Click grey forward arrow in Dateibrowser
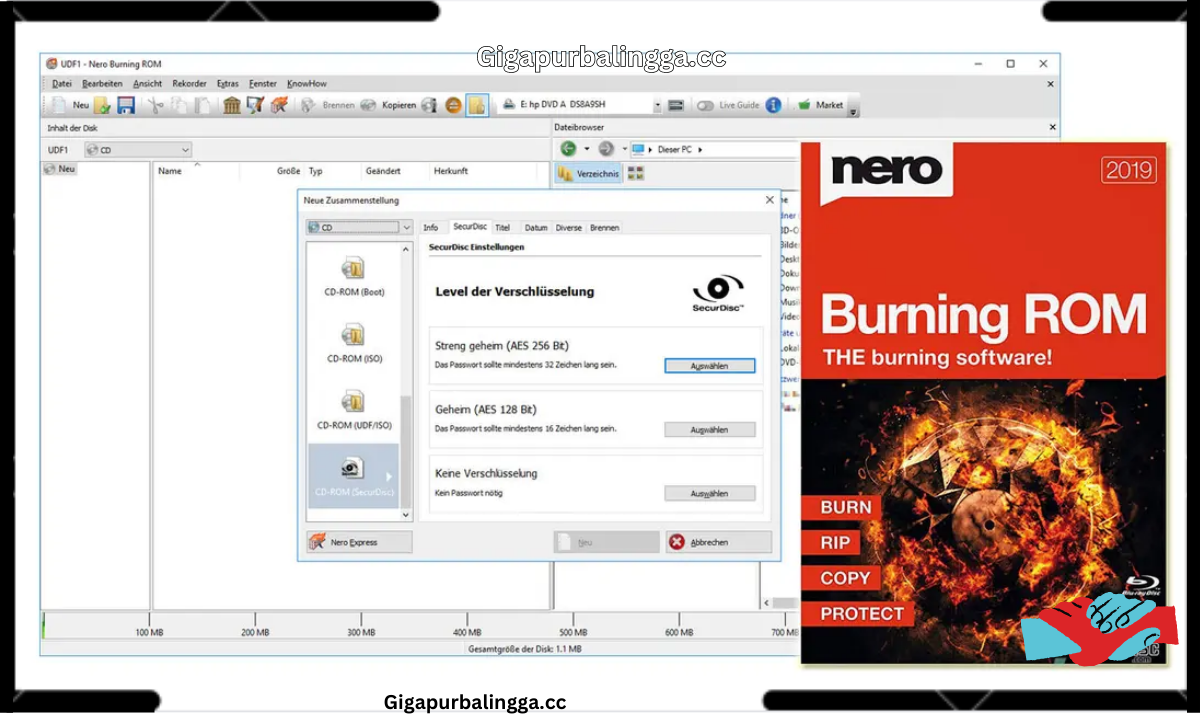1200x720 pixels. tap(606, 149)
